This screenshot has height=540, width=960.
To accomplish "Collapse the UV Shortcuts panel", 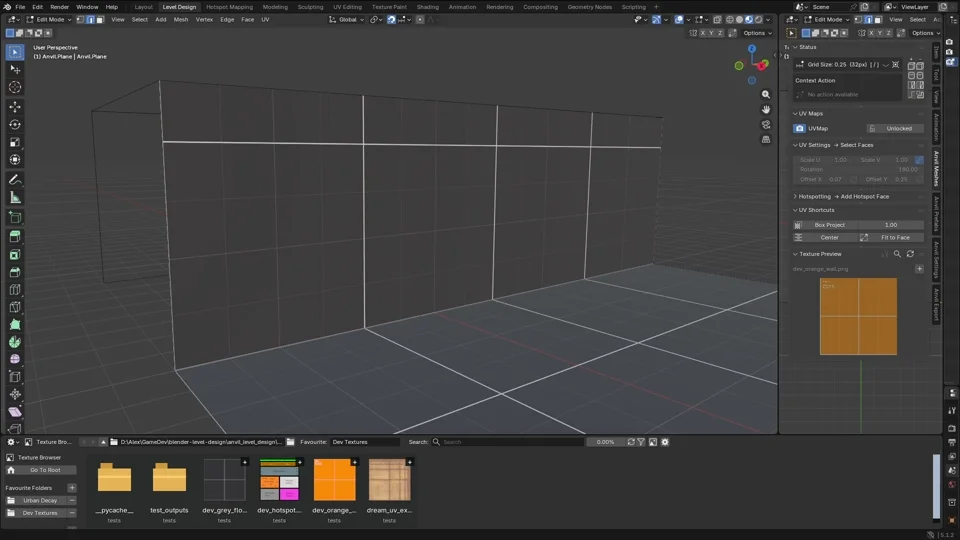I will coord(795,210).
